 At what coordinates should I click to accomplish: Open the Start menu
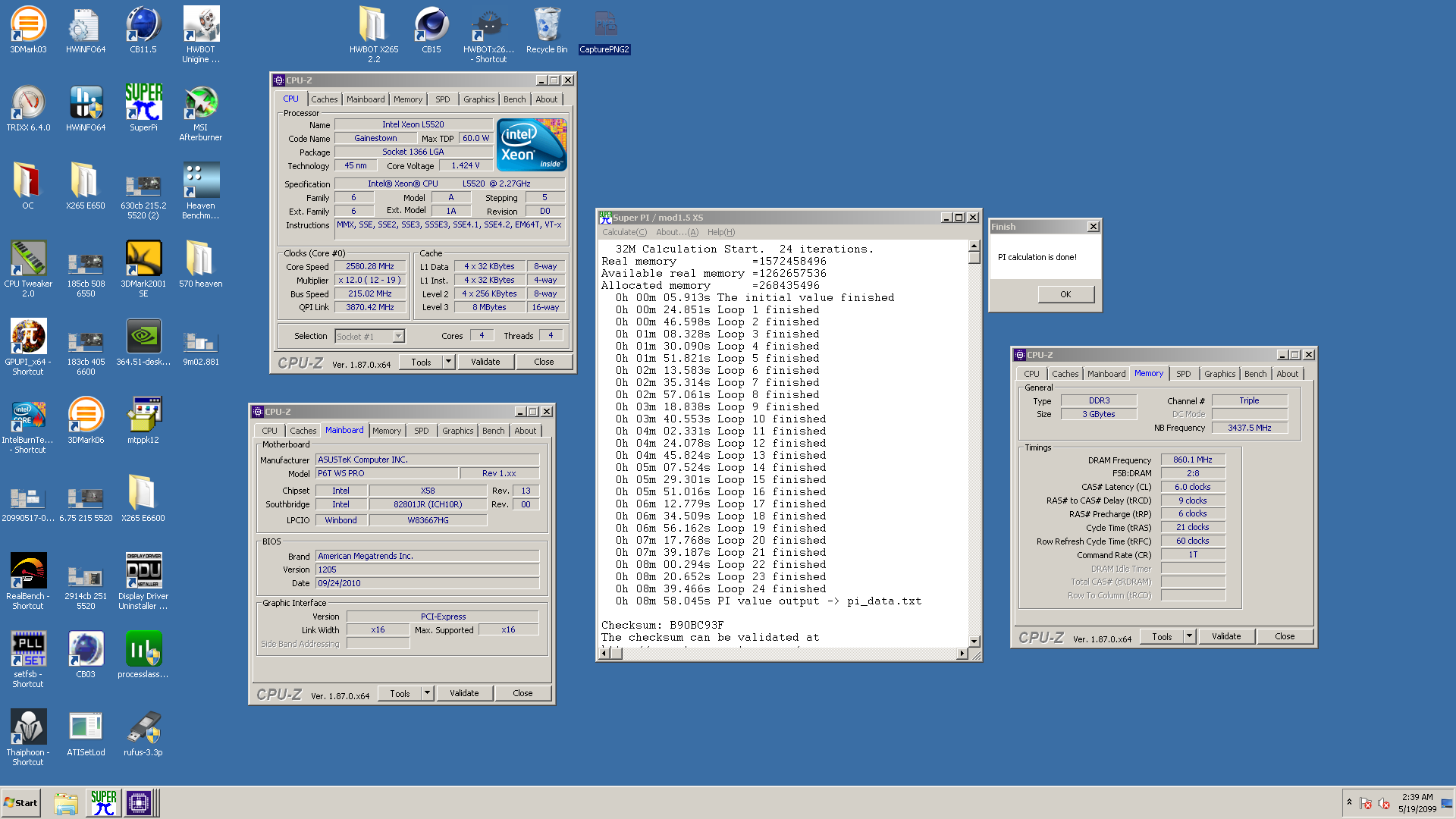click(21, 802)
